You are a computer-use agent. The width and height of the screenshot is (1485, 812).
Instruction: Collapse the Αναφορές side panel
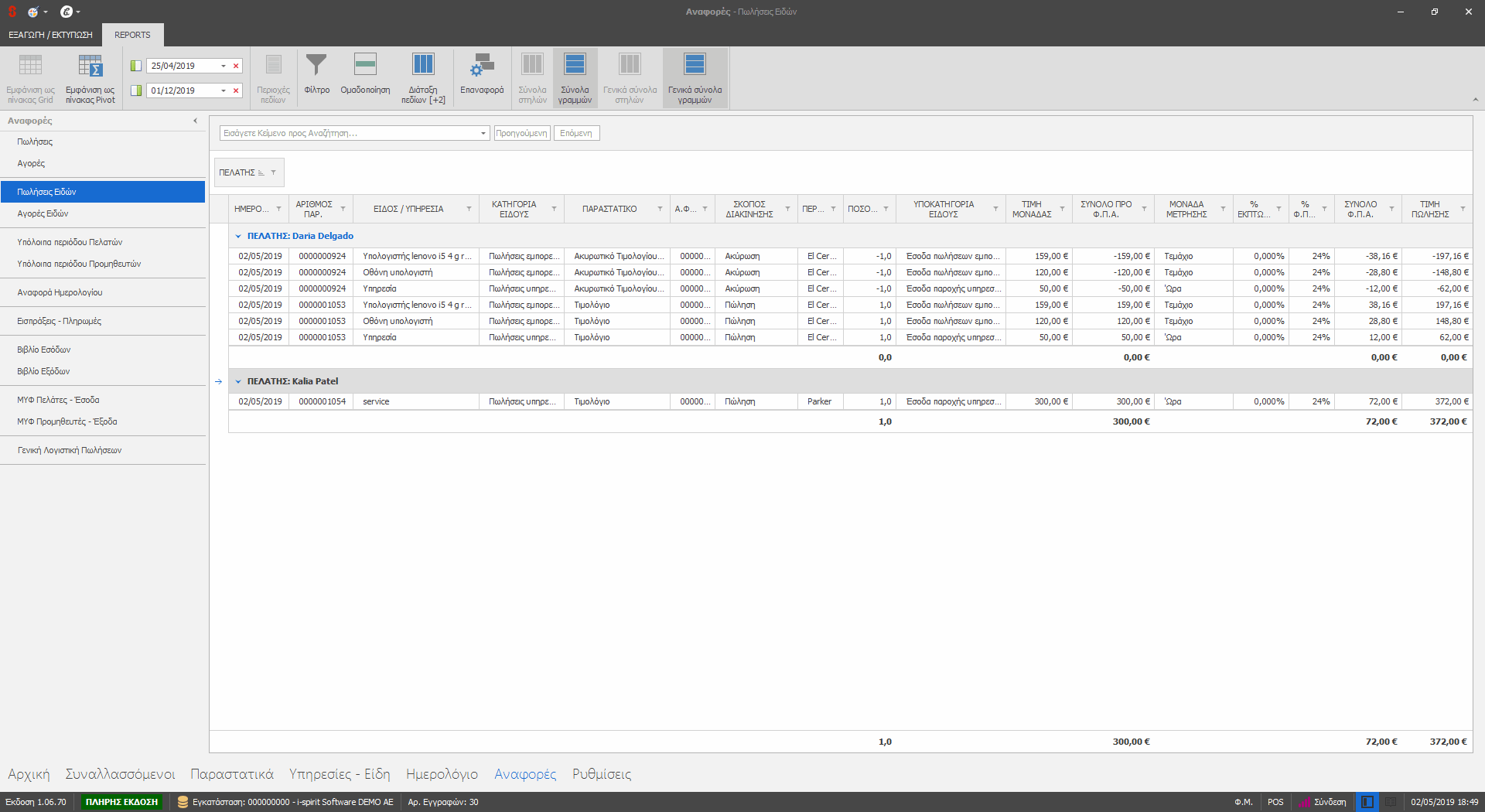pos(195,121)
